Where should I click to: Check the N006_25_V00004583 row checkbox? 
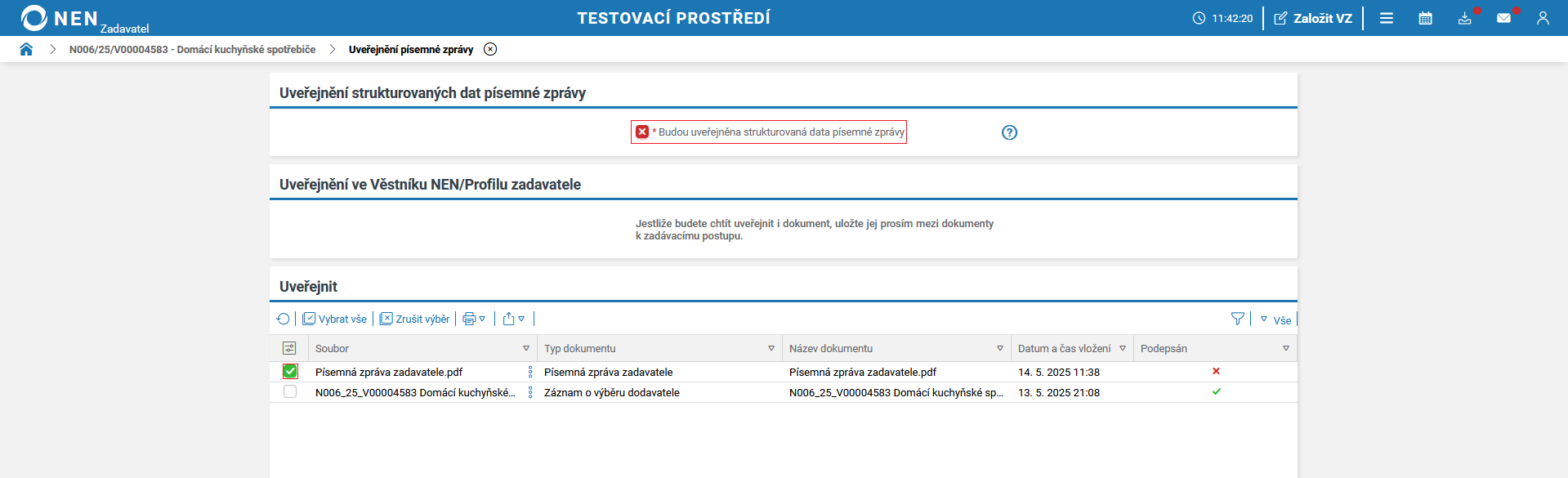(290, 392)
